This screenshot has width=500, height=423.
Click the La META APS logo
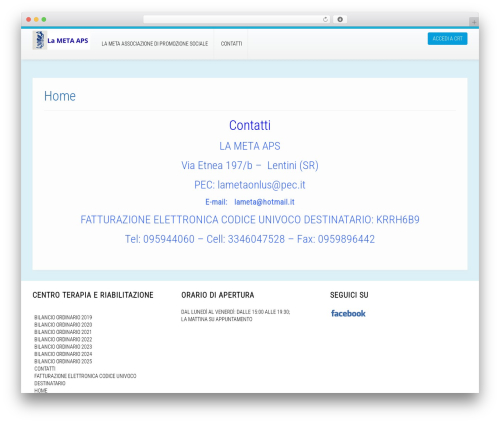(x=61, y=40)
